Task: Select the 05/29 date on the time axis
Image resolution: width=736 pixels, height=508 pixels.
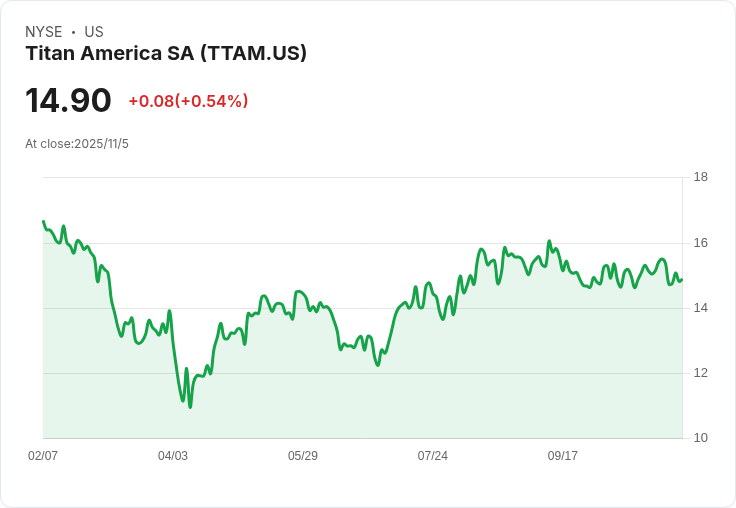Action: click(303, 456)
